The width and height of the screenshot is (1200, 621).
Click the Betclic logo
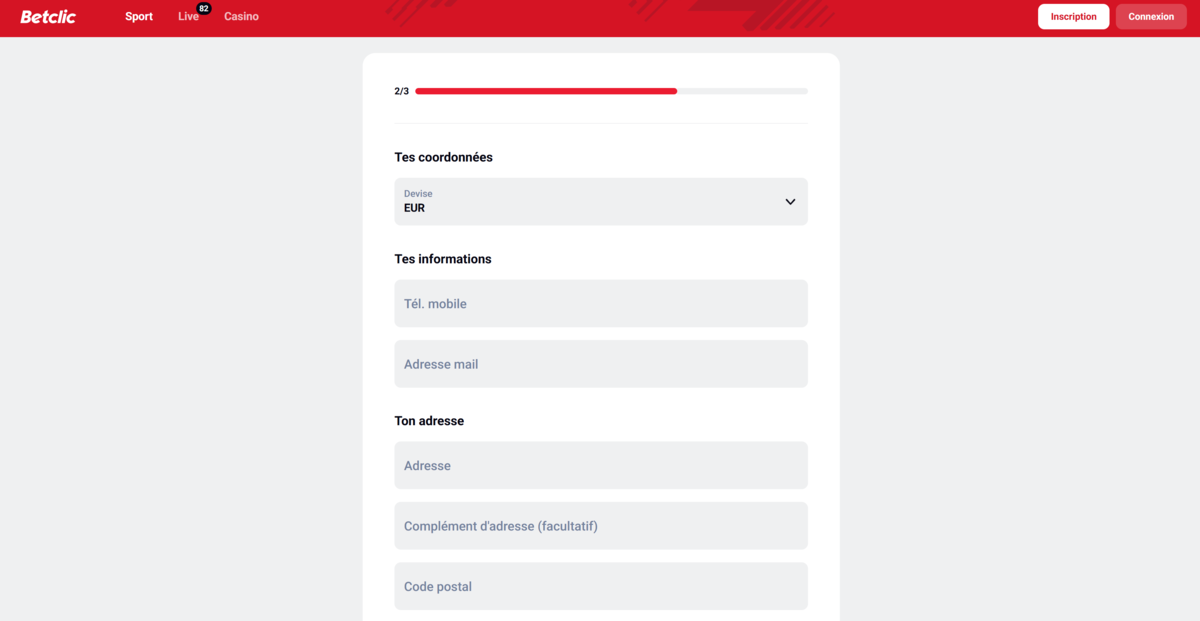tap(48, 17)
